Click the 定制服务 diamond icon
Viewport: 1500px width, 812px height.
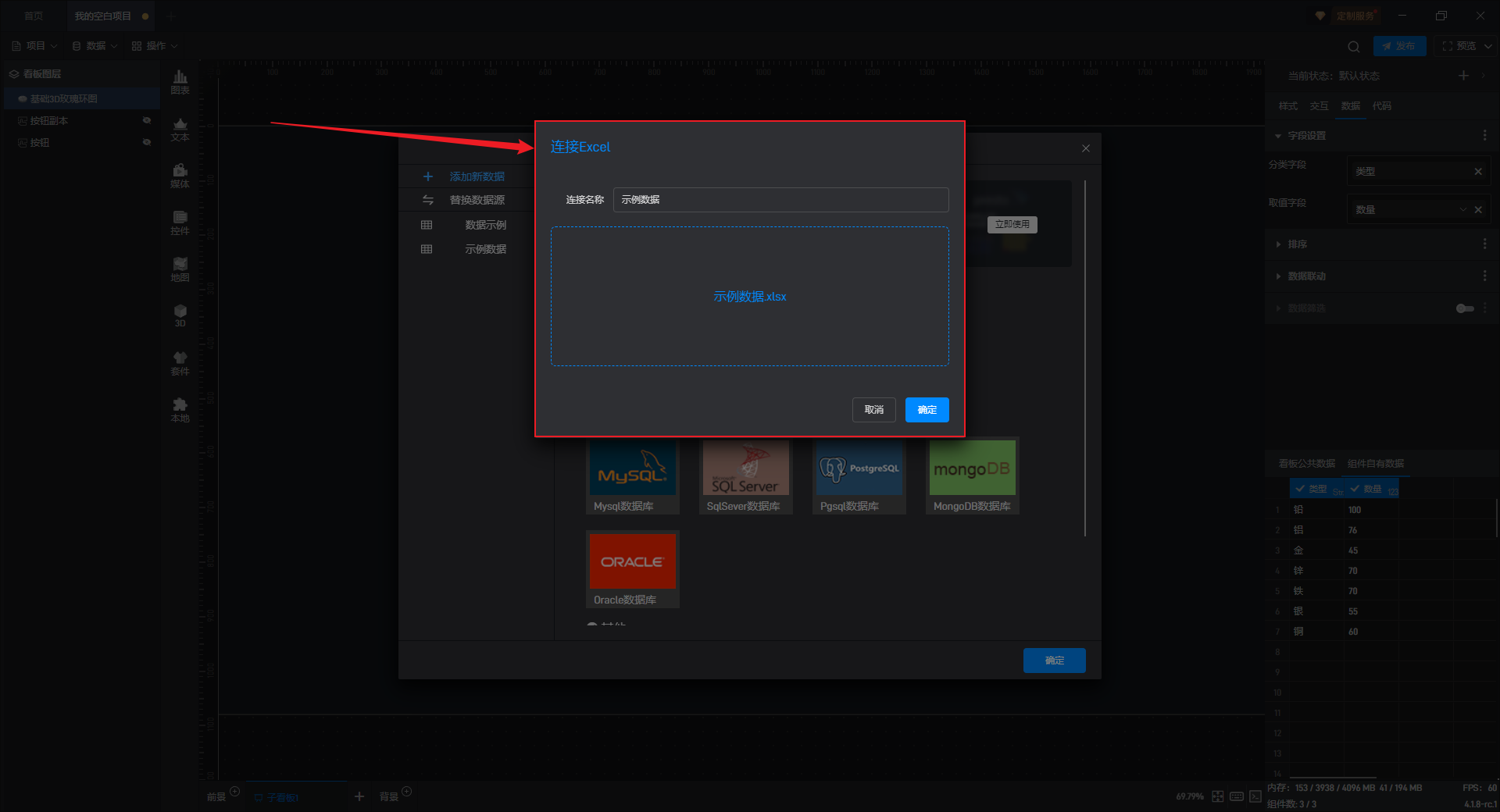pos(1320,16)
